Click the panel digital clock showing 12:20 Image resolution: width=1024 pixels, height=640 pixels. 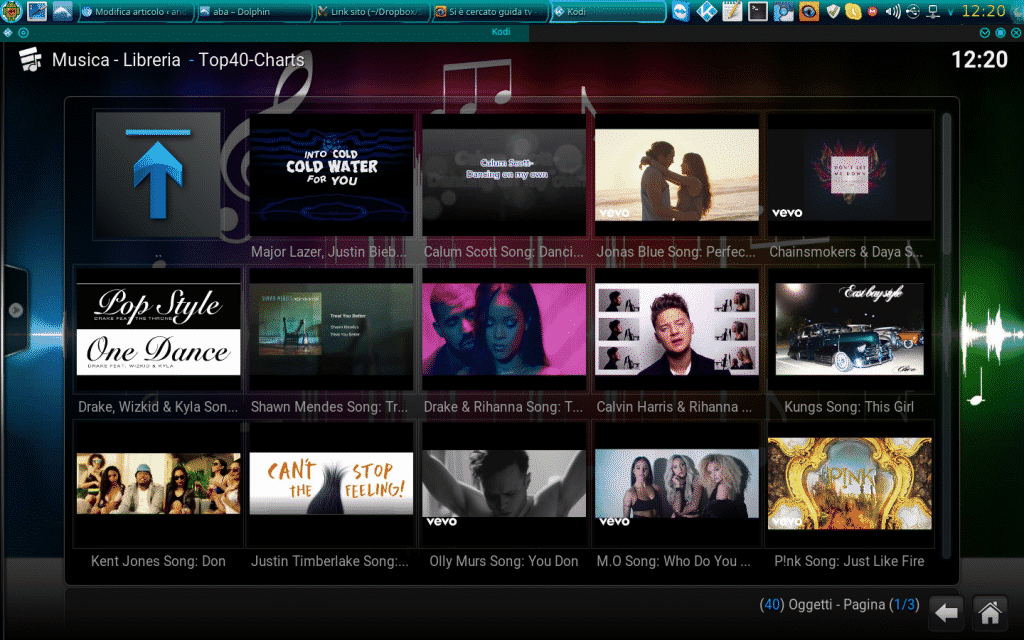point(984,11)
